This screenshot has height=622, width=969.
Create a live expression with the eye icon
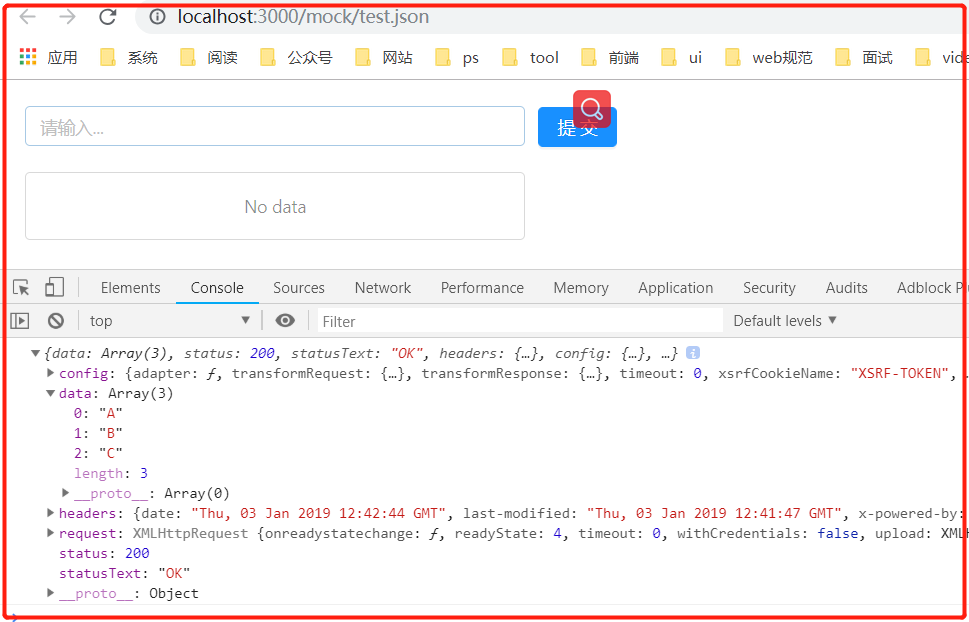point(285,320)
